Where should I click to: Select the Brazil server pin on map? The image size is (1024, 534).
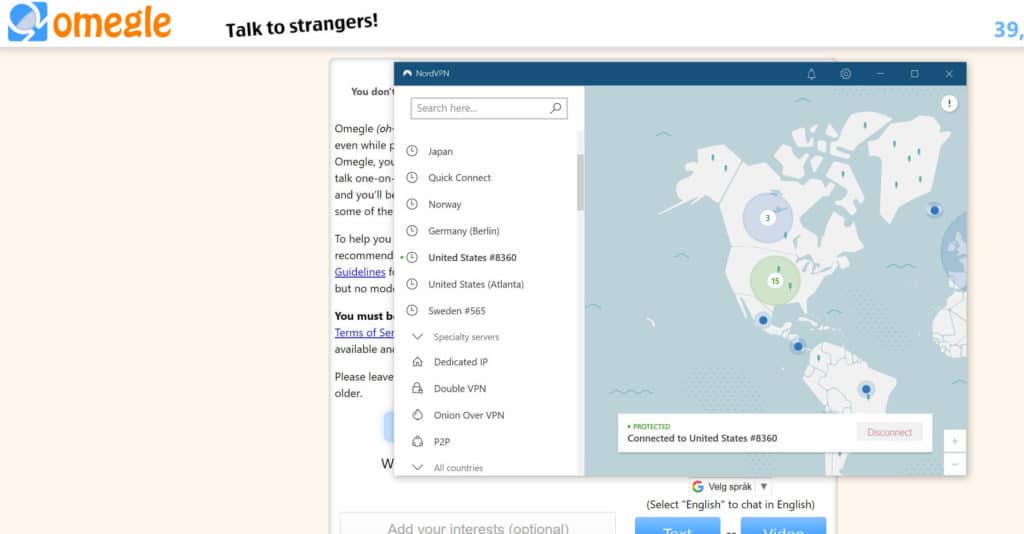point(866,389)
